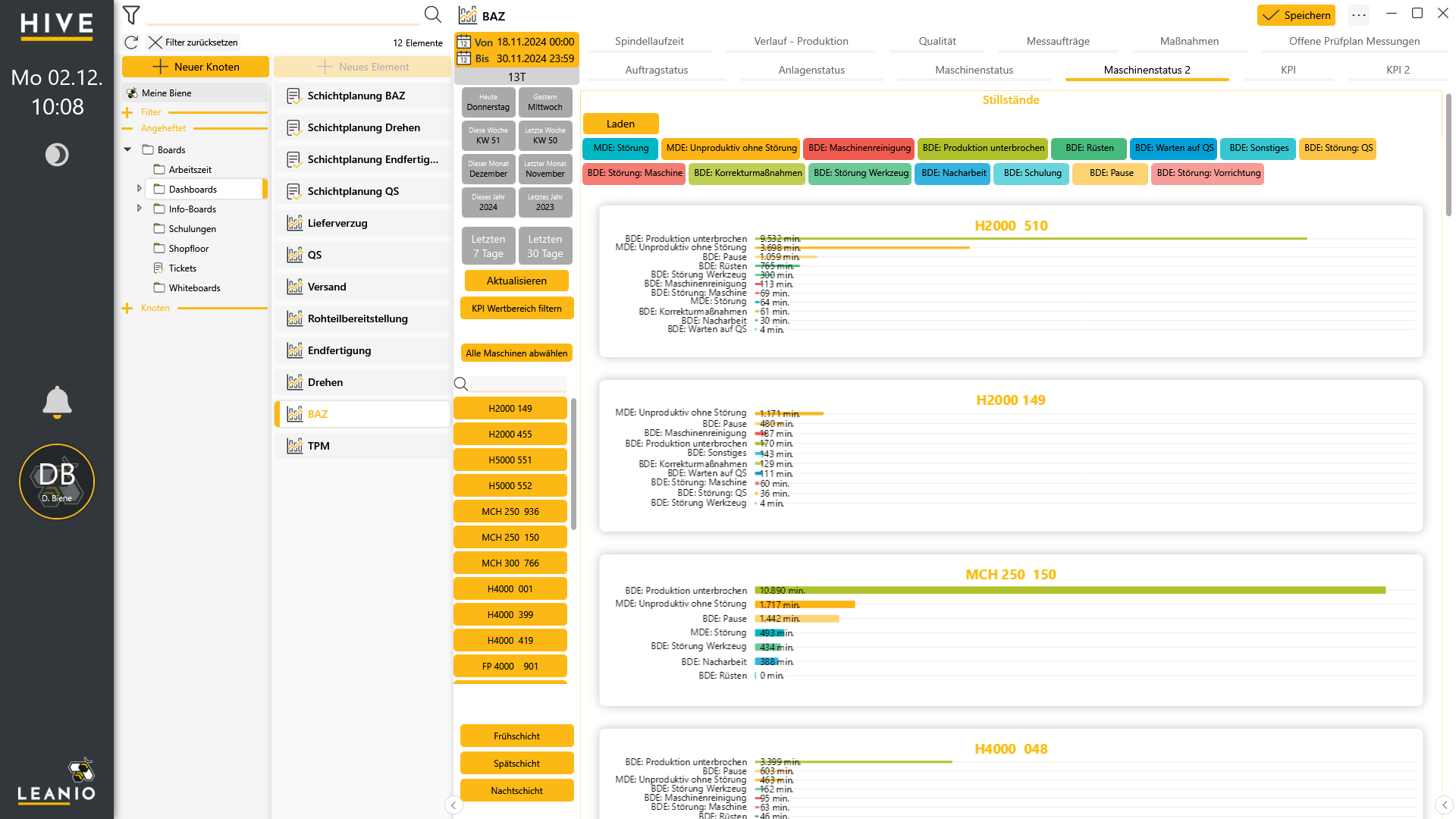This screenshot has height=819, width=1456.
Task: Open D. Biene user profile avatar
Action: point(57,482)
